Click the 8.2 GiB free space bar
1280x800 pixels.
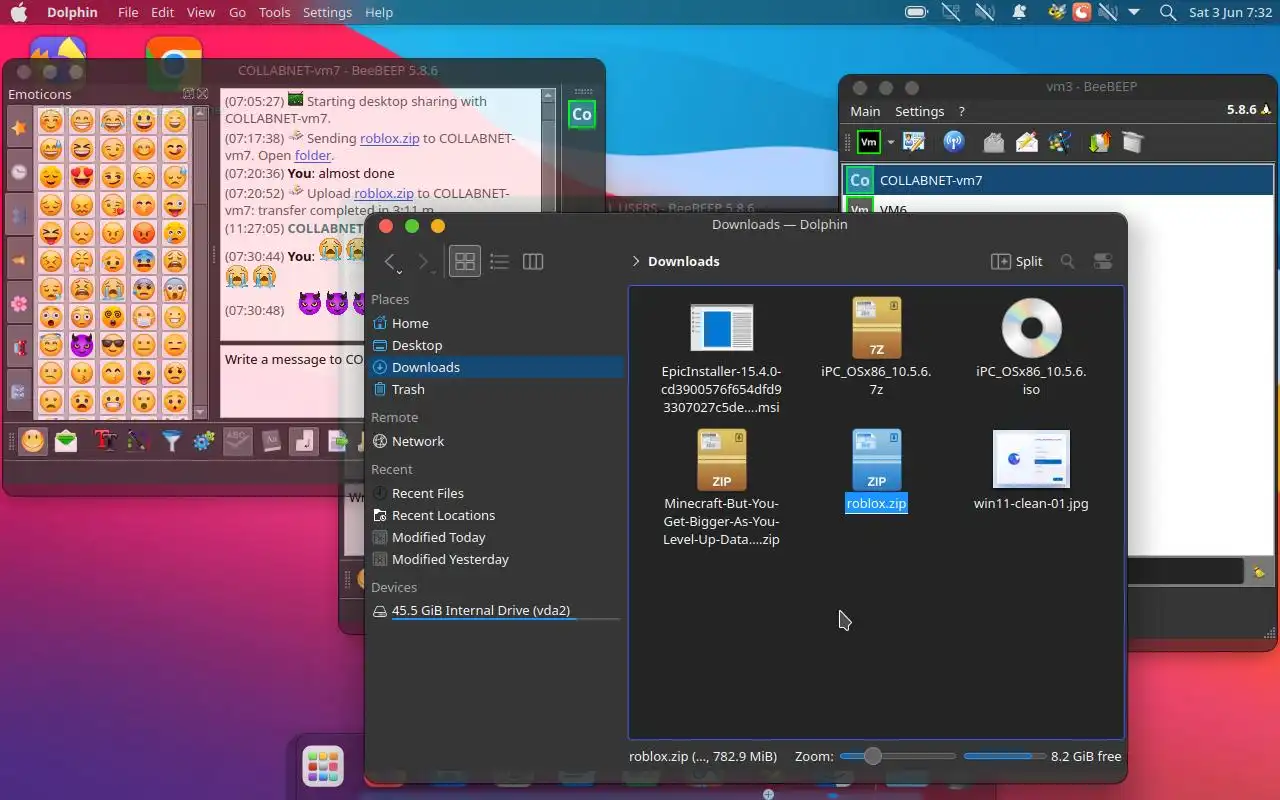[1004, 756]
